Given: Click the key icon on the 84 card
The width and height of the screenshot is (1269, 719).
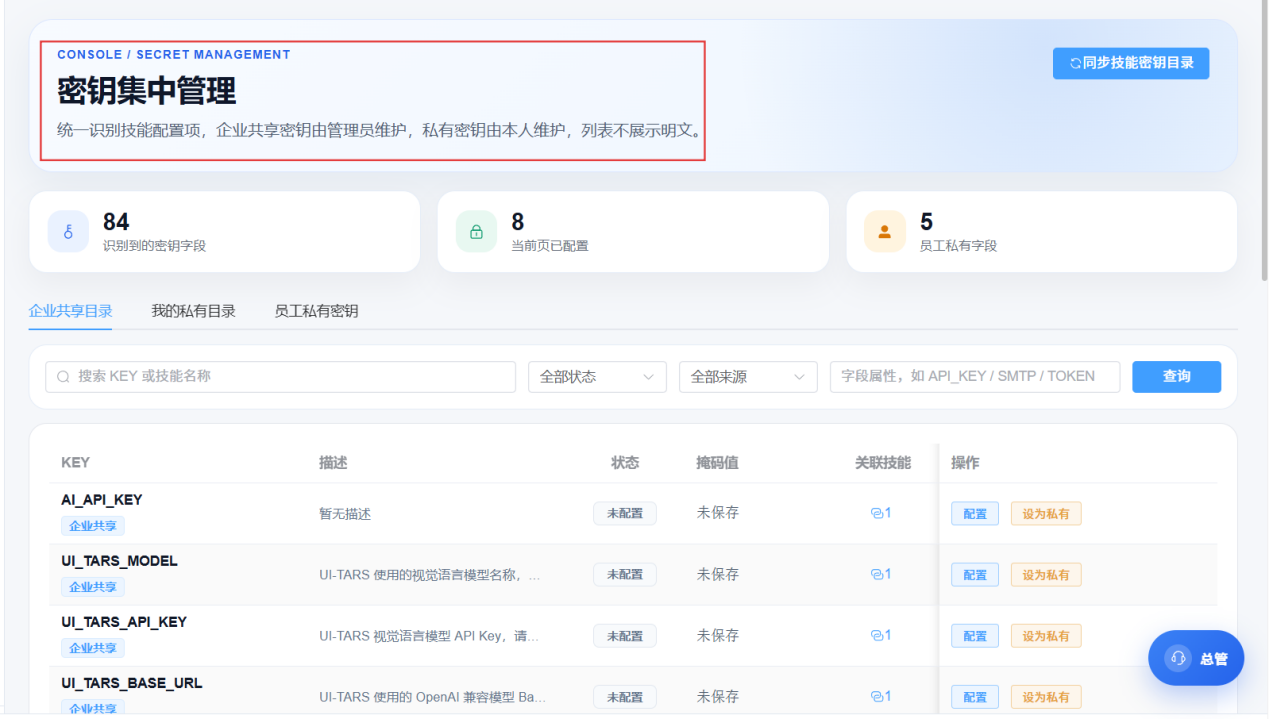Looking at the screenshot, I should pyautogui.click(x=68, y=232).
